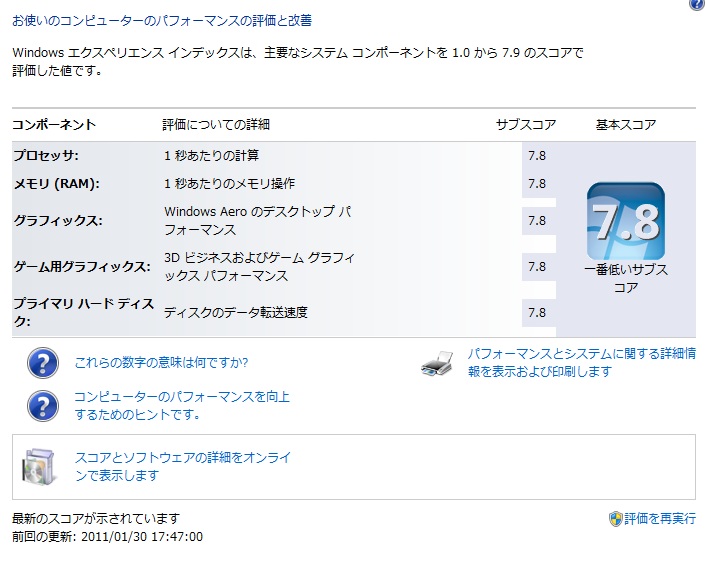The height and width of the screenshot is (567, 706).
Task: Click the question mark icon beside コンピューターのパフォーマンスを向上
Action: coord(43,406)
